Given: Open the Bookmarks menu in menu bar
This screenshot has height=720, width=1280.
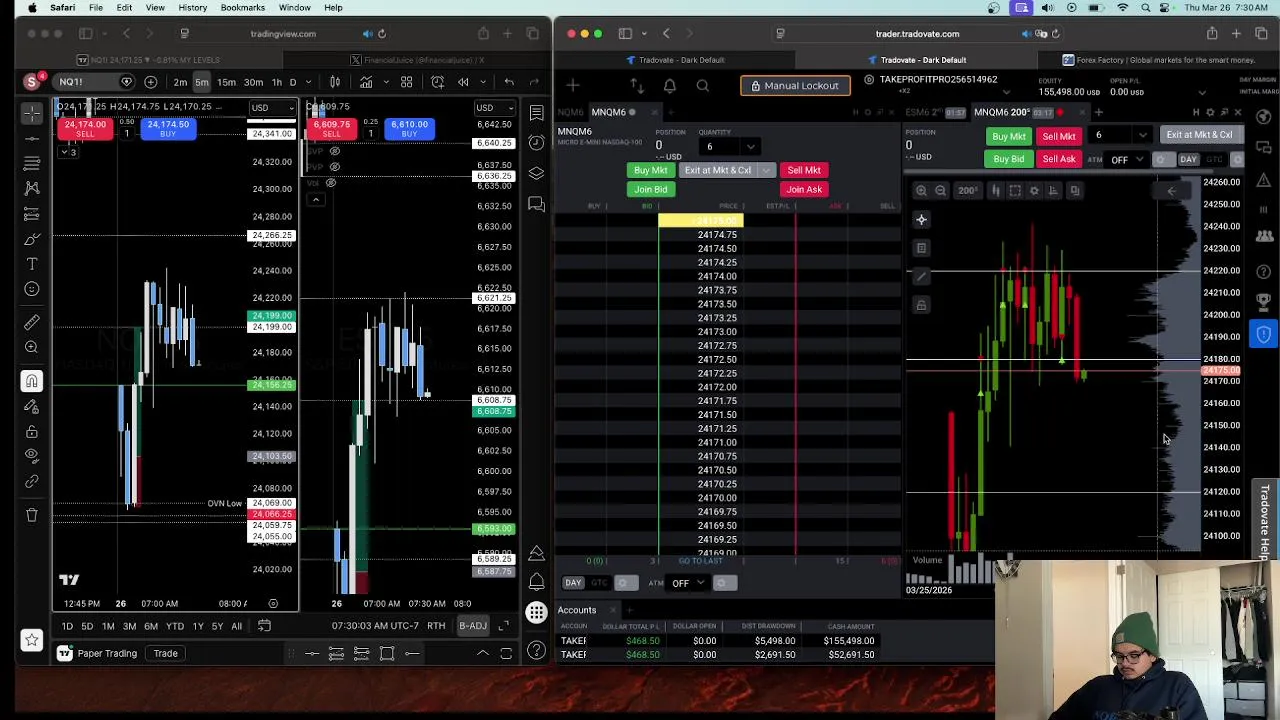Looking at the screenshot, I should coord(242,8).
